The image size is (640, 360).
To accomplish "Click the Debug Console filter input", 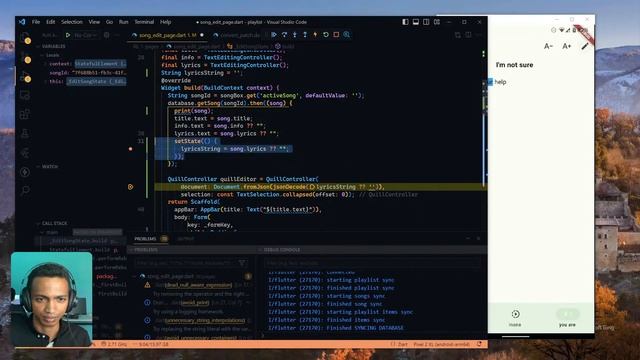I will [x=371, y=263].
